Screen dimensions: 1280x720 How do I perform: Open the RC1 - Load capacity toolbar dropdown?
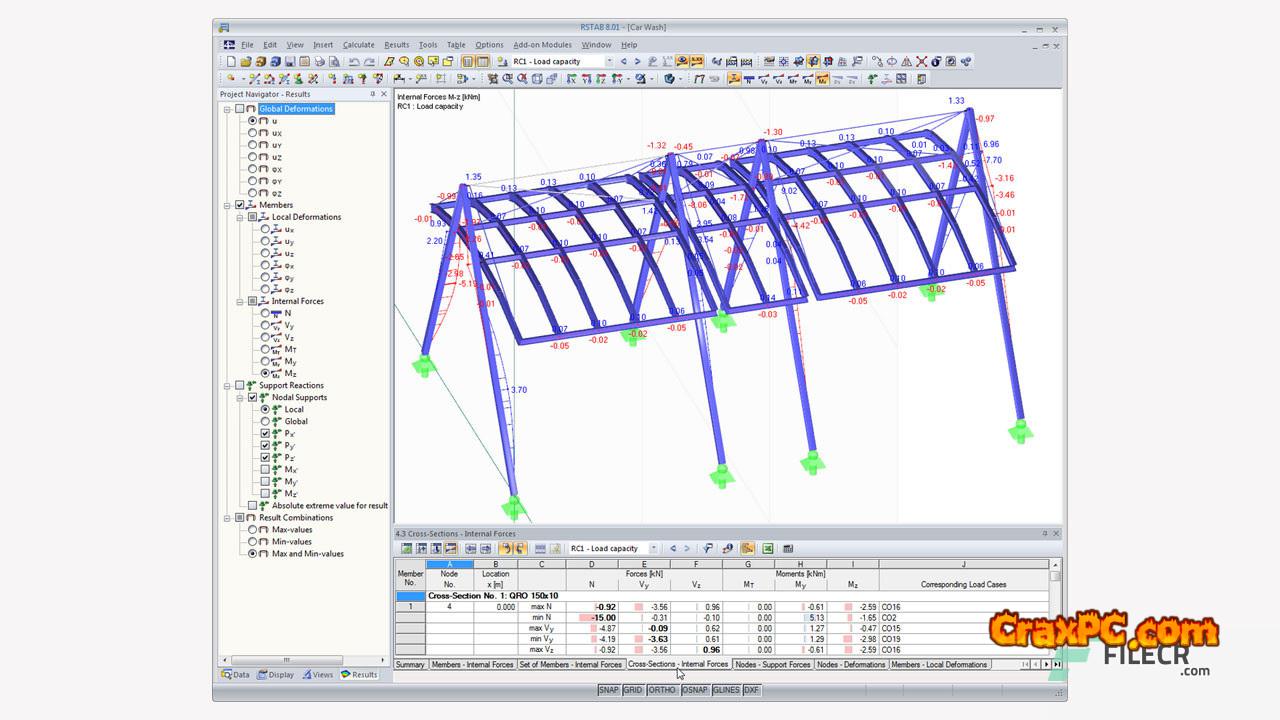coord(609,61)
